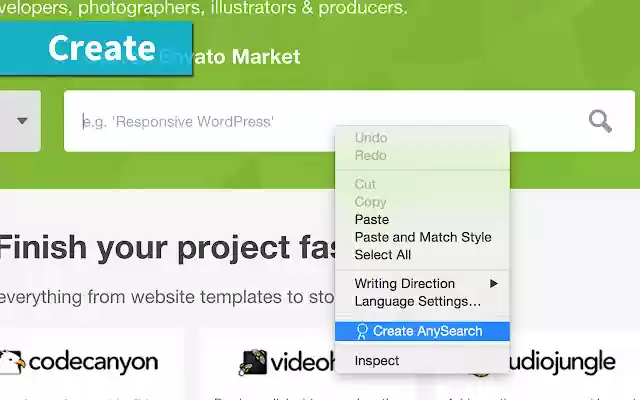Click the magnifying glass search icon

click(600, 121)
